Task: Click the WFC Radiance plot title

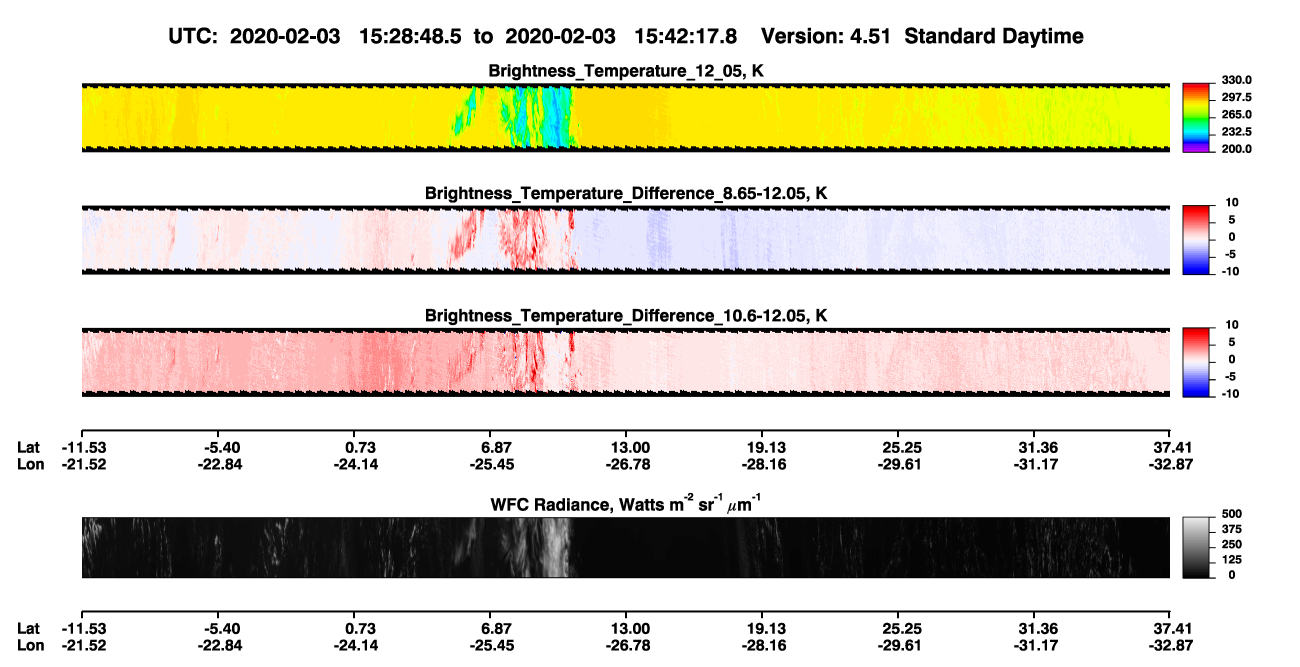Action: click(625, 503)
